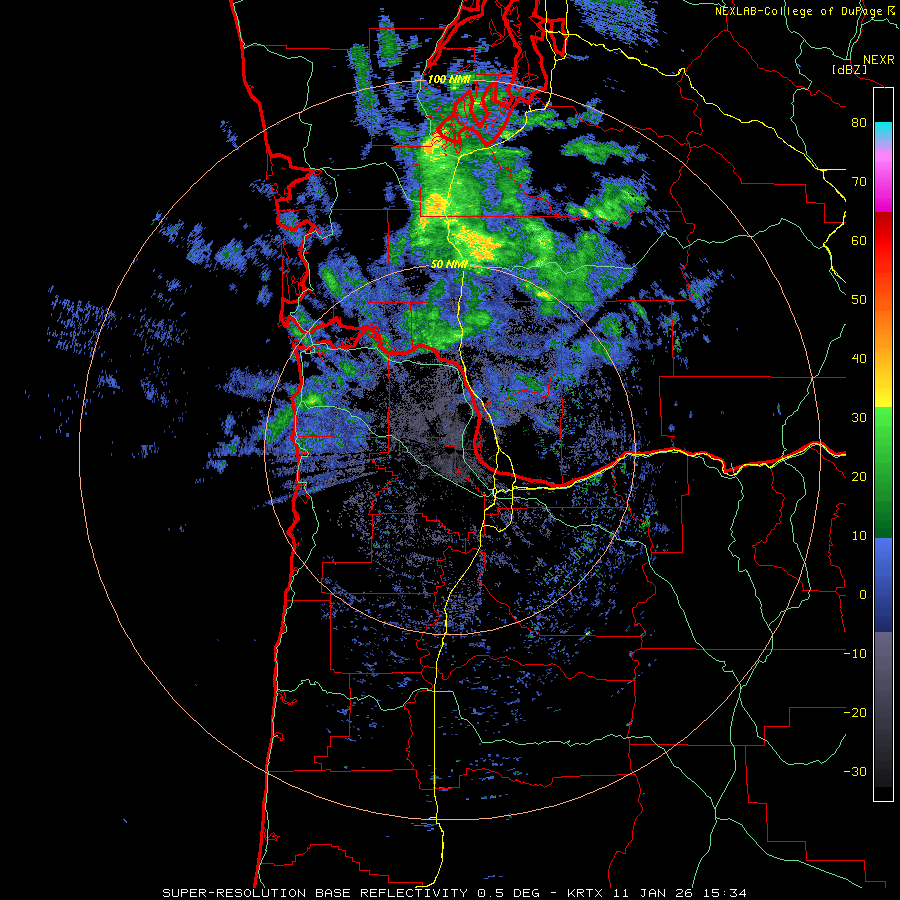The height and width of the screenshot is (900, 900).
Task: Click the [dBZ] unit label
Action: tap(849, 70)
